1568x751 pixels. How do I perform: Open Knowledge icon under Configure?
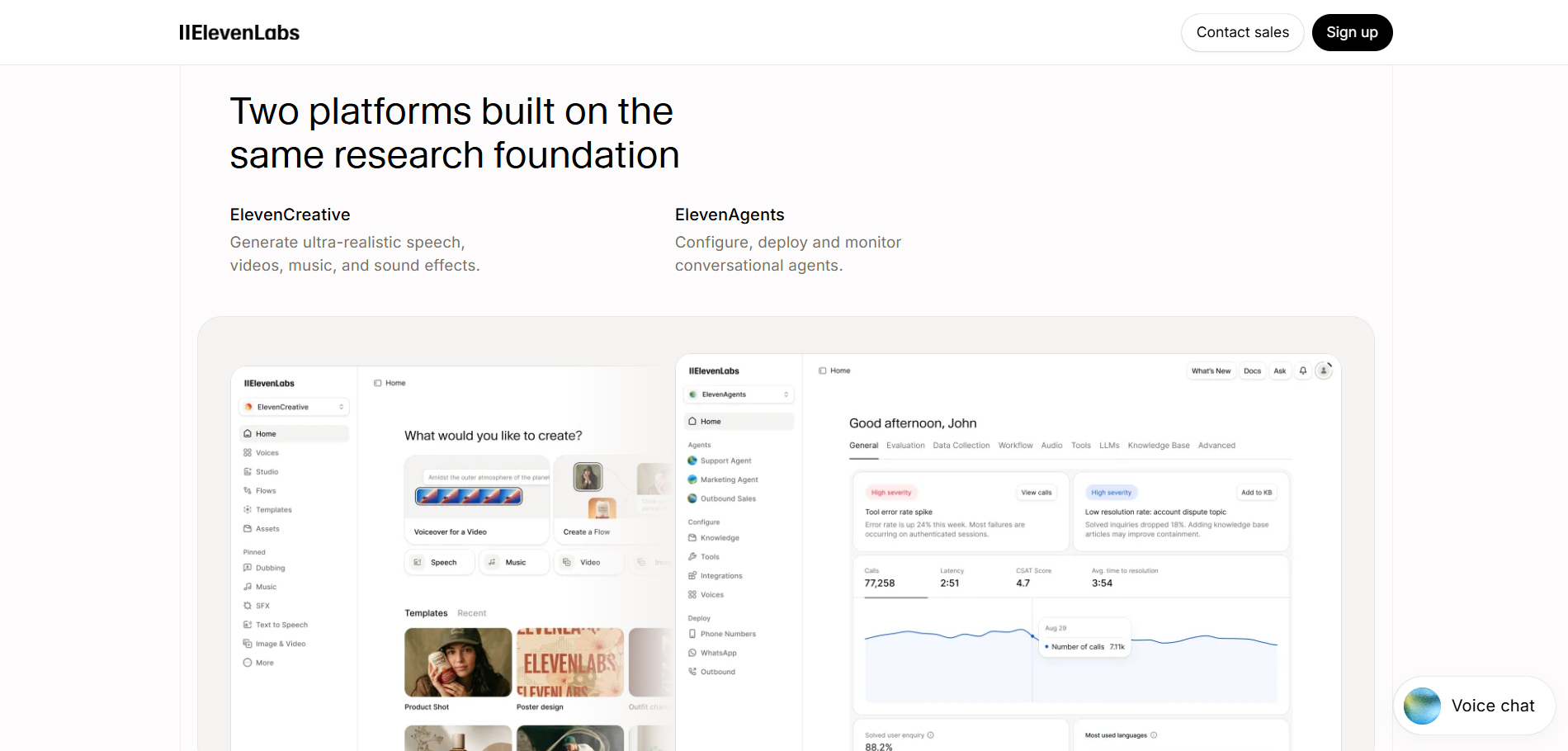[x=692, y=537]
